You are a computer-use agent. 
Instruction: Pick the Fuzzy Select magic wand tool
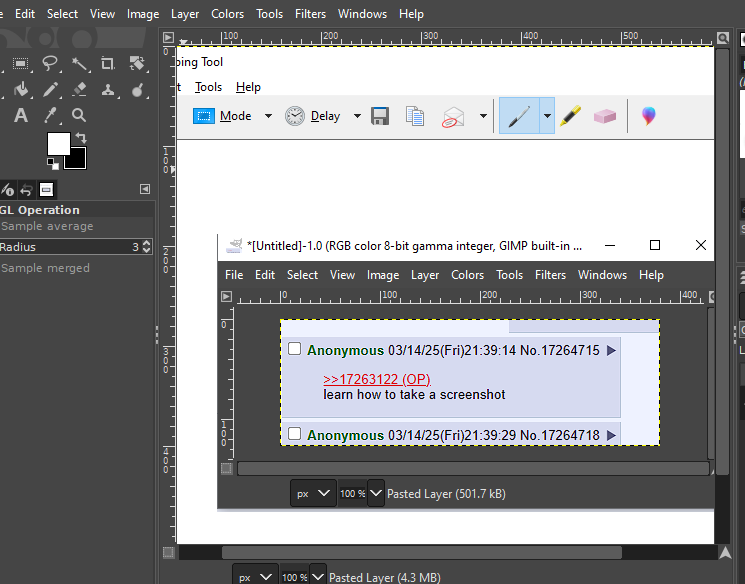pyautogui.click(x=78, y=64)
